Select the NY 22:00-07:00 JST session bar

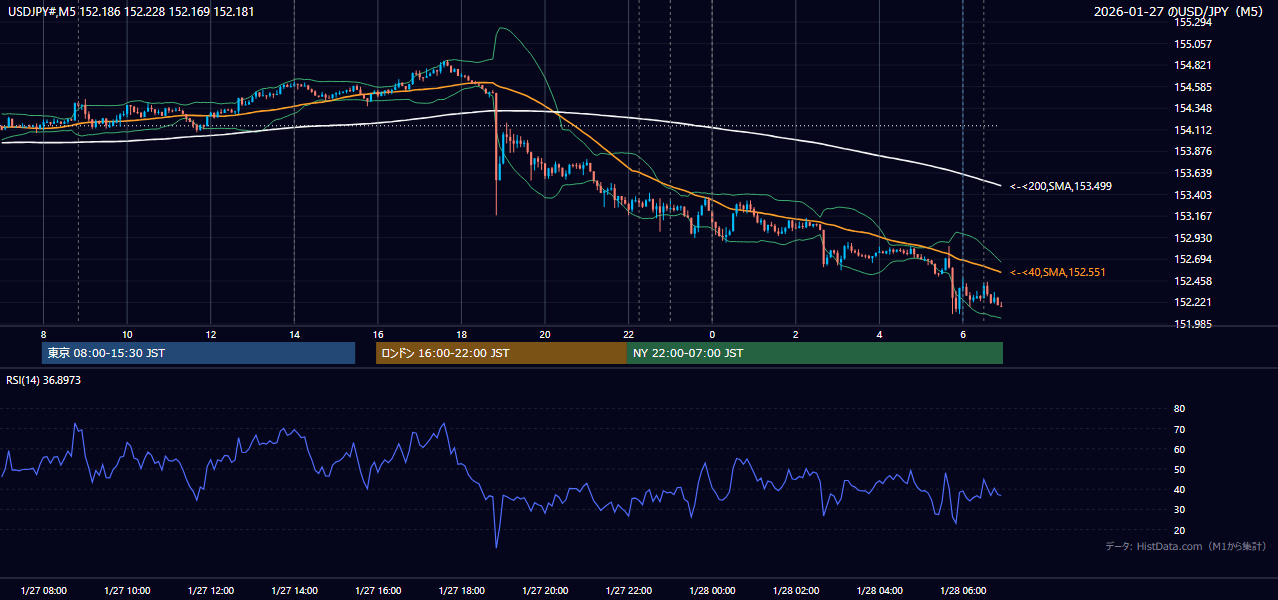pos(815,353)
